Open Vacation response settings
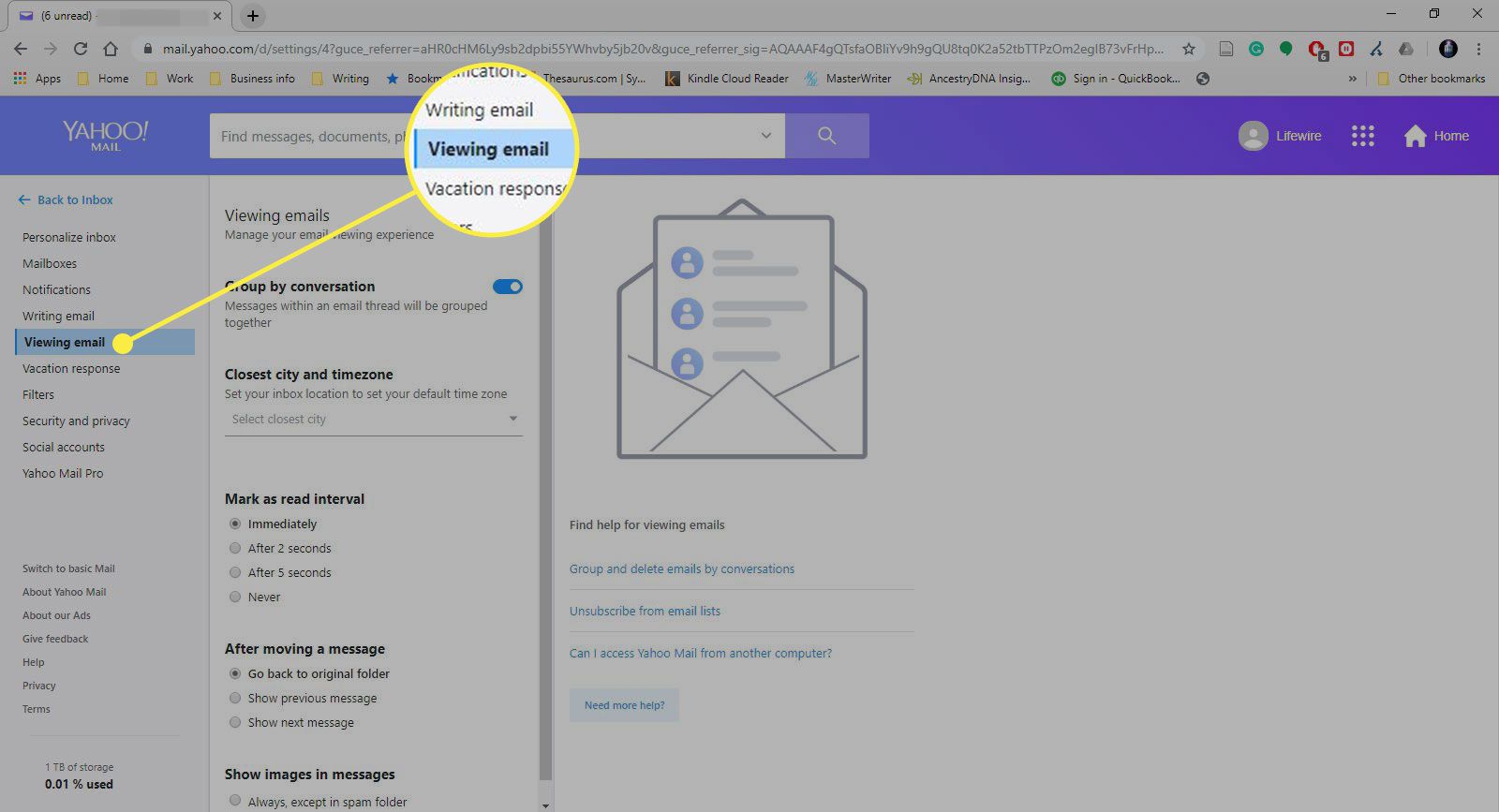This screenshot has height=812, width=1499. coord(71,369)
